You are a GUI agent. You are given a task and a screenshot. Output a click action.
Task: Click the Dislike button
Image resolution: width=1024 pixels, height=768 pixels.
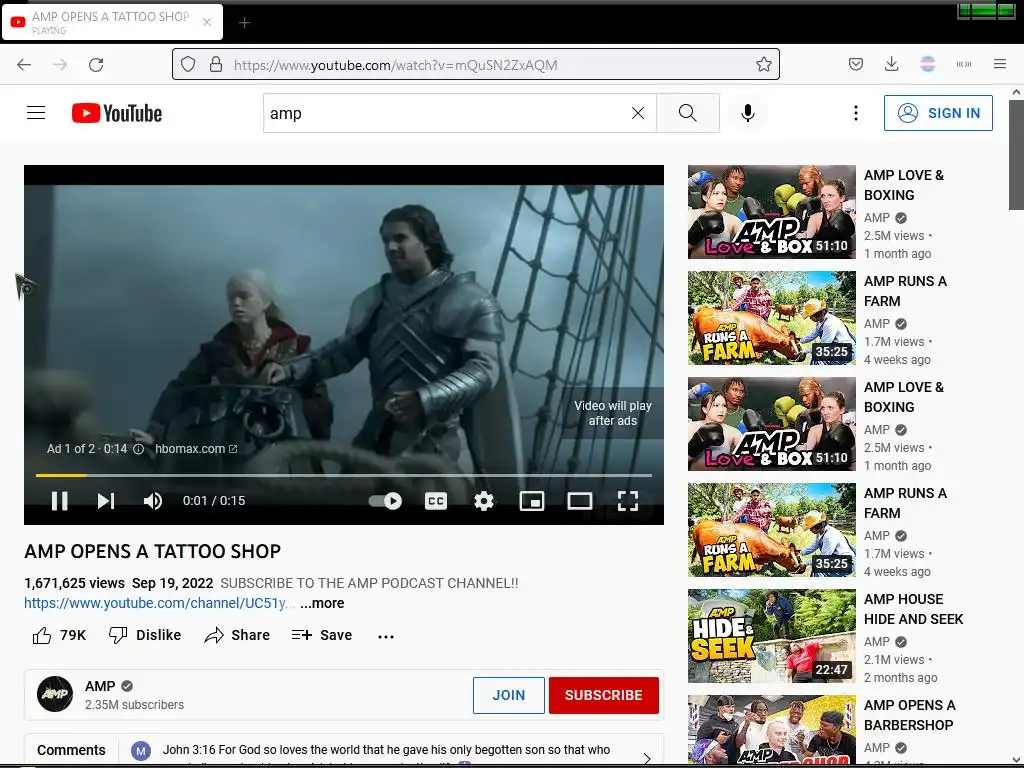(145, 635)
